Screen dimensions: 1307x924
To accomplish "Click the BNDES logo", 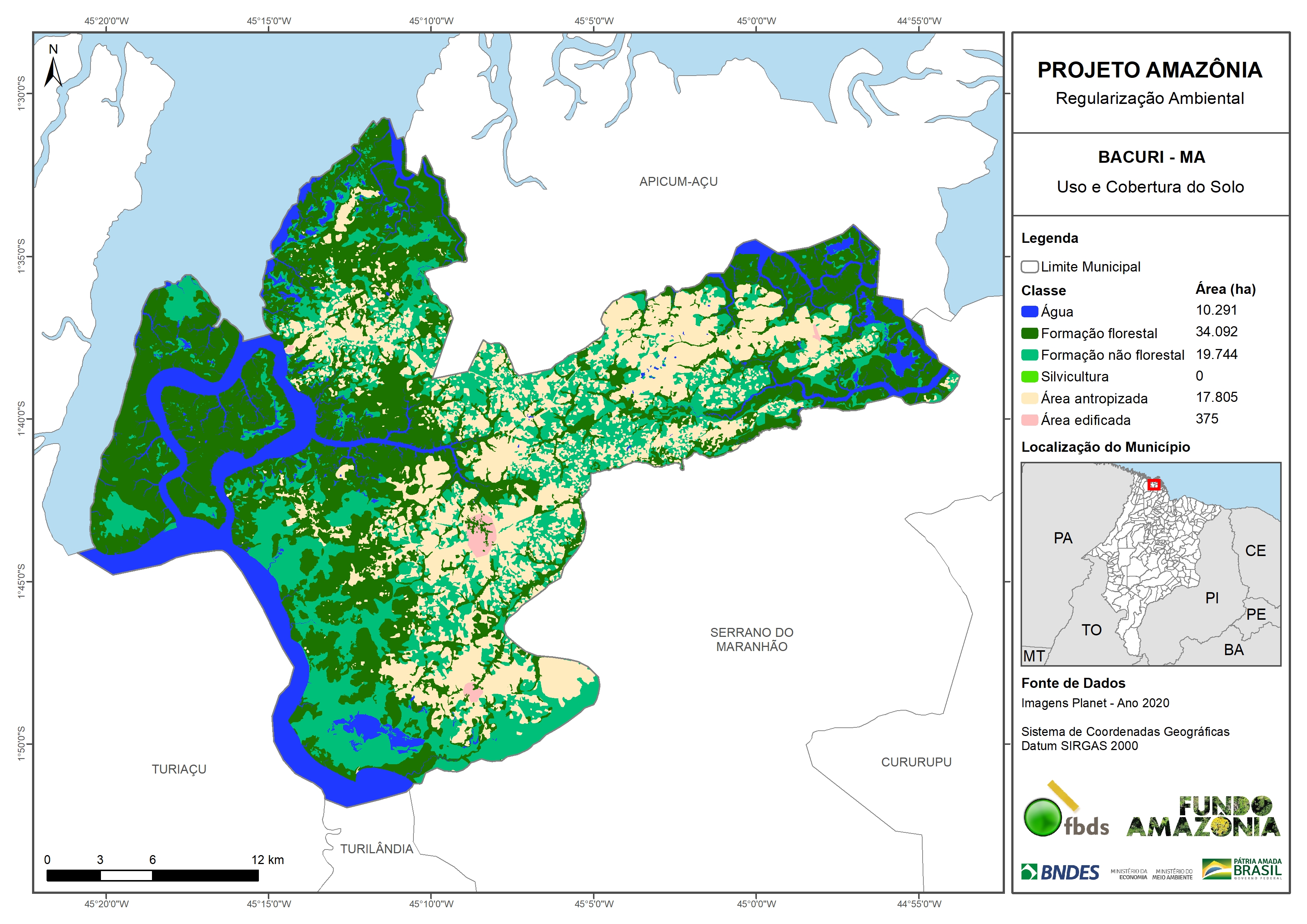I will point(1060,871).
